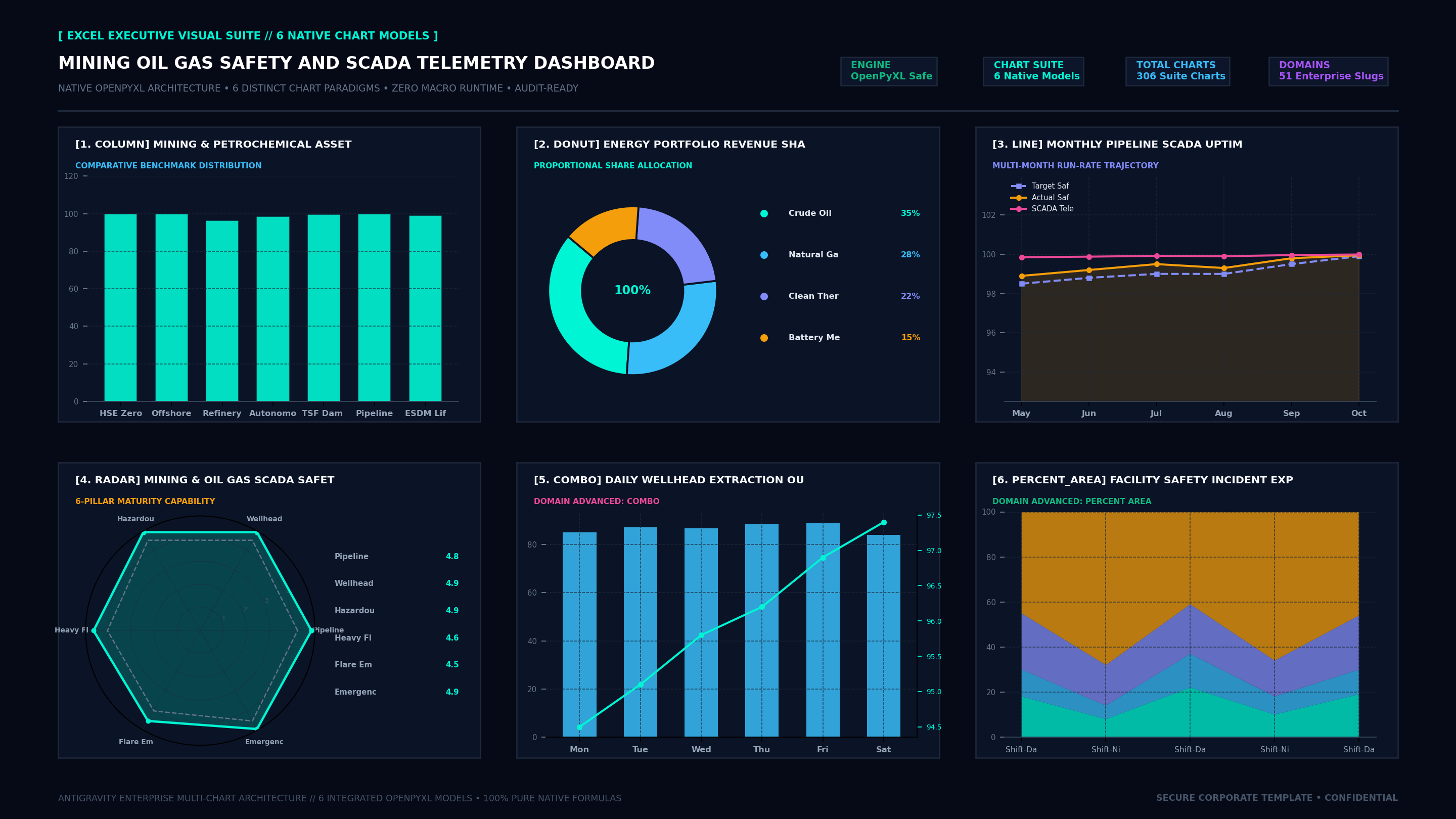Select the Mon bar in combo chart
Image resolution: width=1456 pixels, height=819 pixels.
click(579, 635)
